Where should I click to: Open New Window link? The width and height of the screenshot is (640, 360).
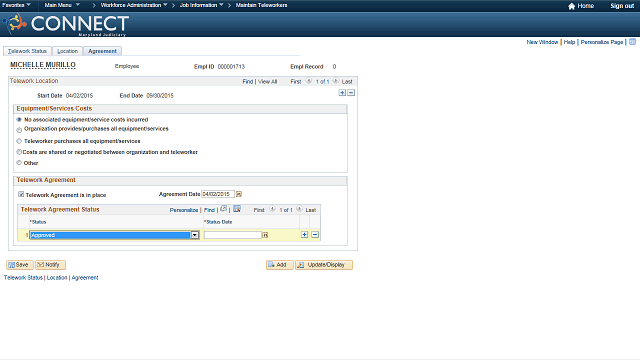(542, 42)
